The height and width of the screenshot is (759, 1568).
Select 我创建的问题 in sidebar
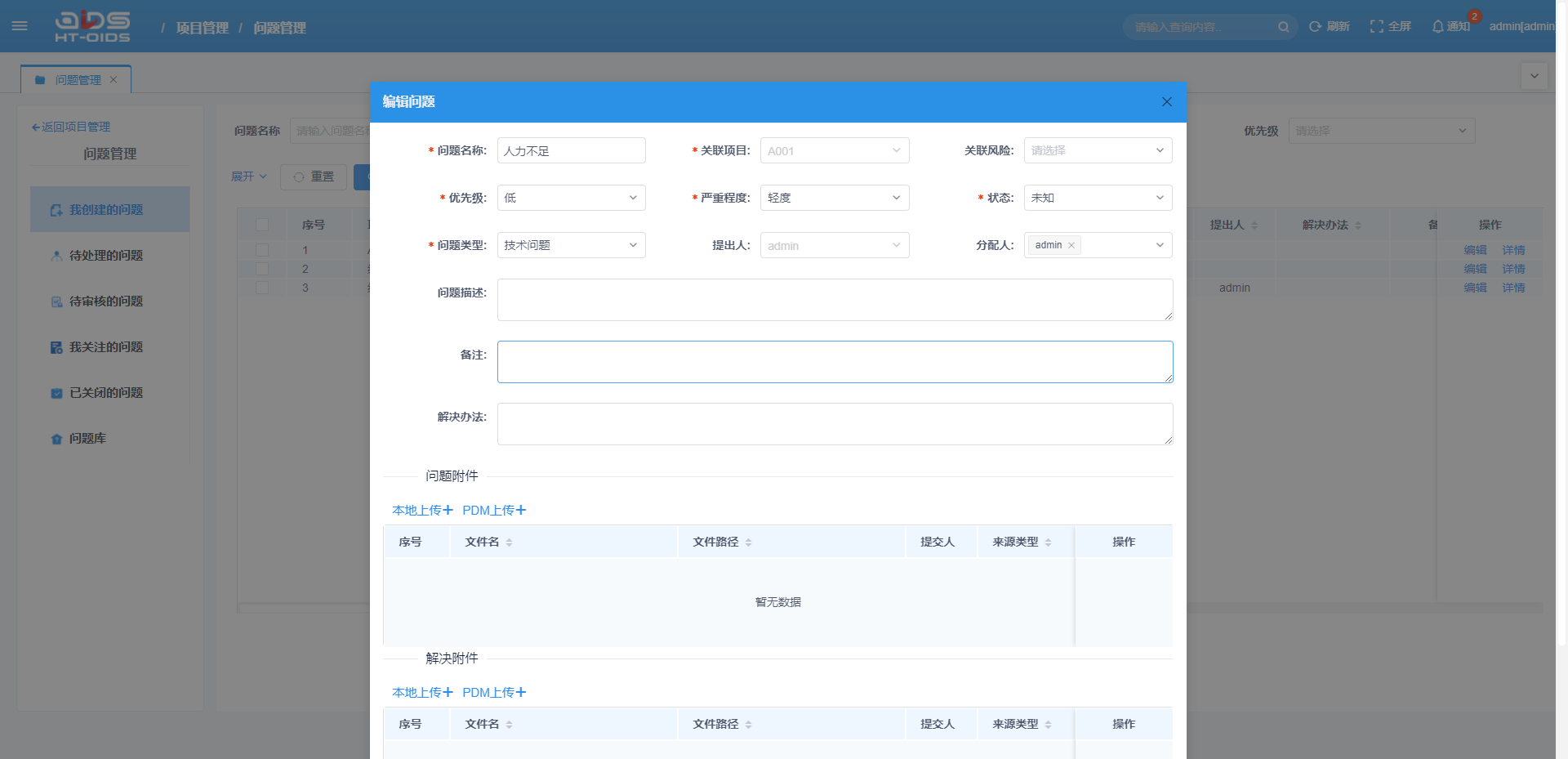[110, 209]
